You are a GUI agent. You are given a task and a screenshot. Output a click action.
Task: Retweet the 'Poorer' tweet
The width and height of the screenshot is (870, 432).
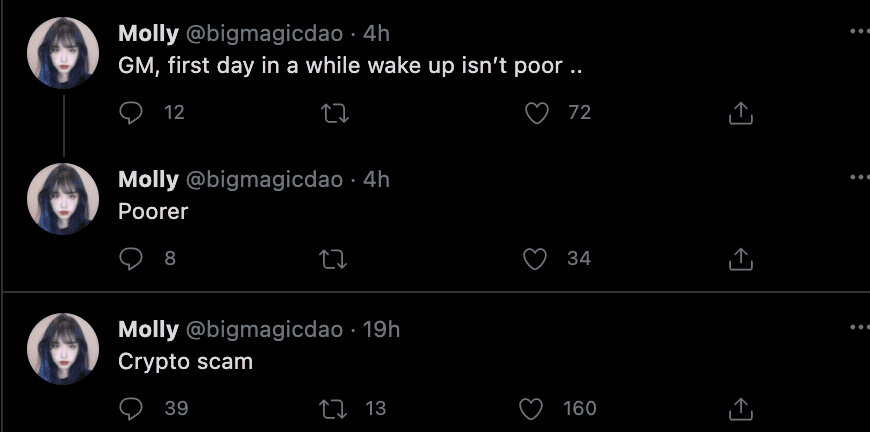333,259
